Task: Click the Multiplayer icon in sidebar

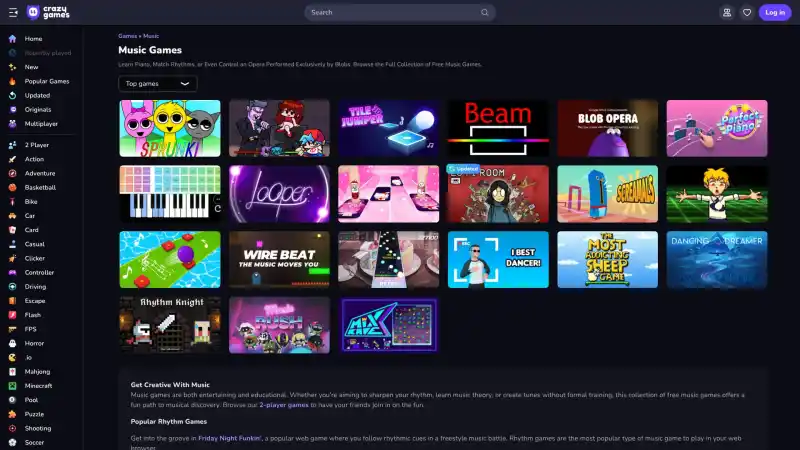Action: point(12,124)
